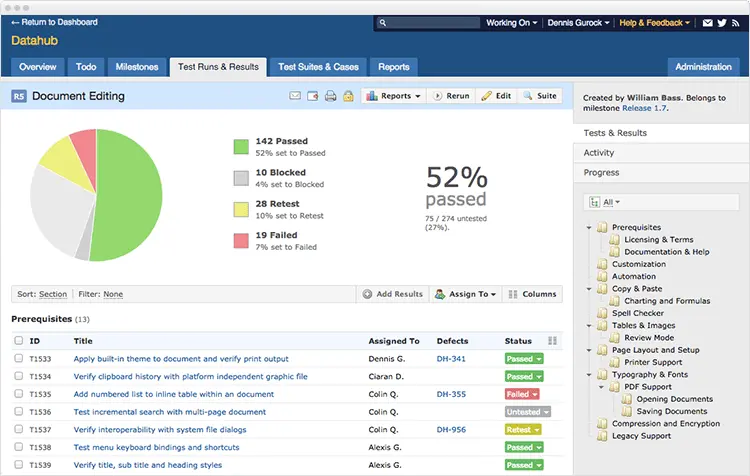Click the export icon beside the email icon
The image size is (750, 476).
pyautogui.click(x=313, y=96)
